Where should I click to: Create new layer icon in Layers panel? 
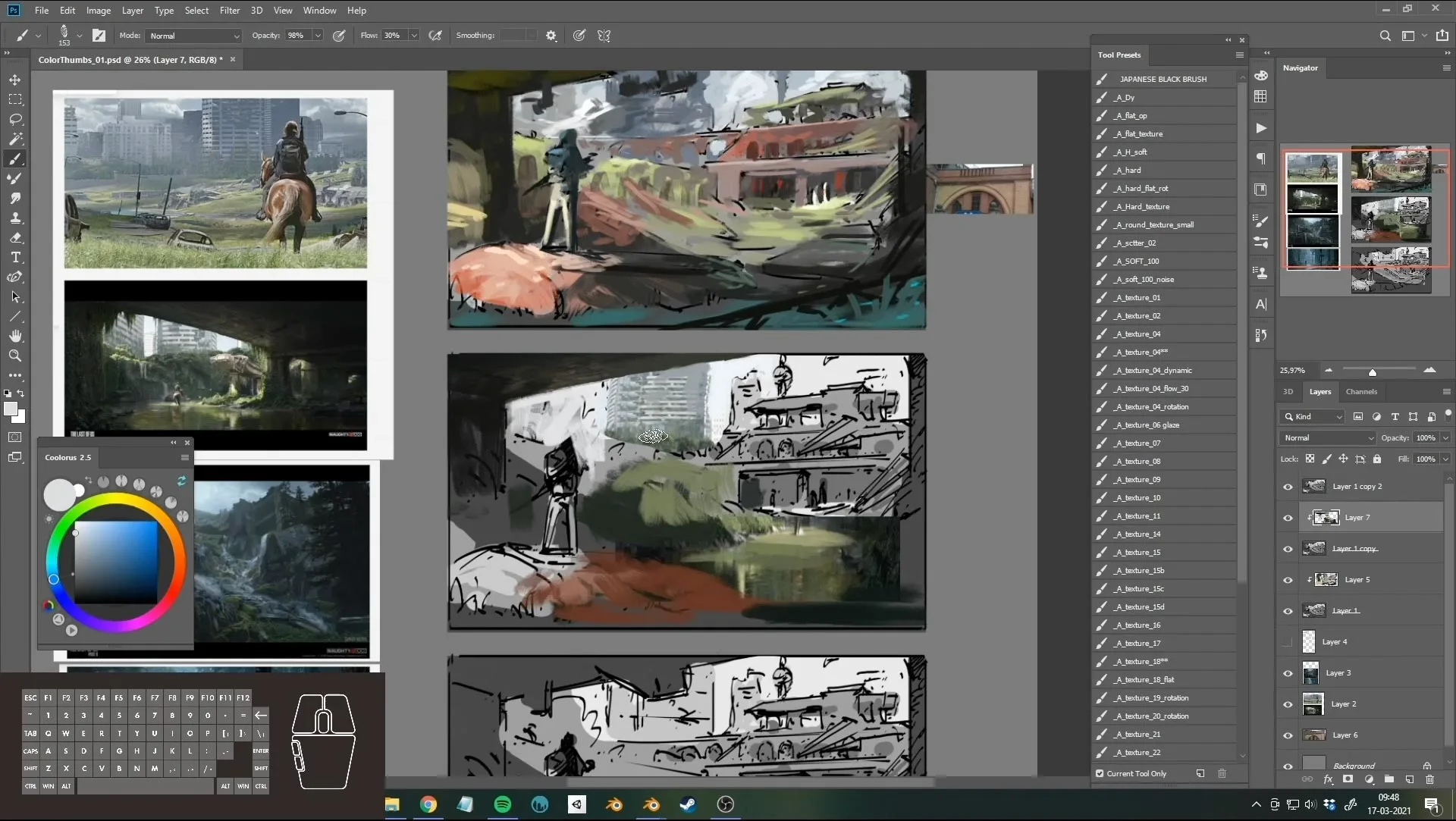pos(1409,779)
